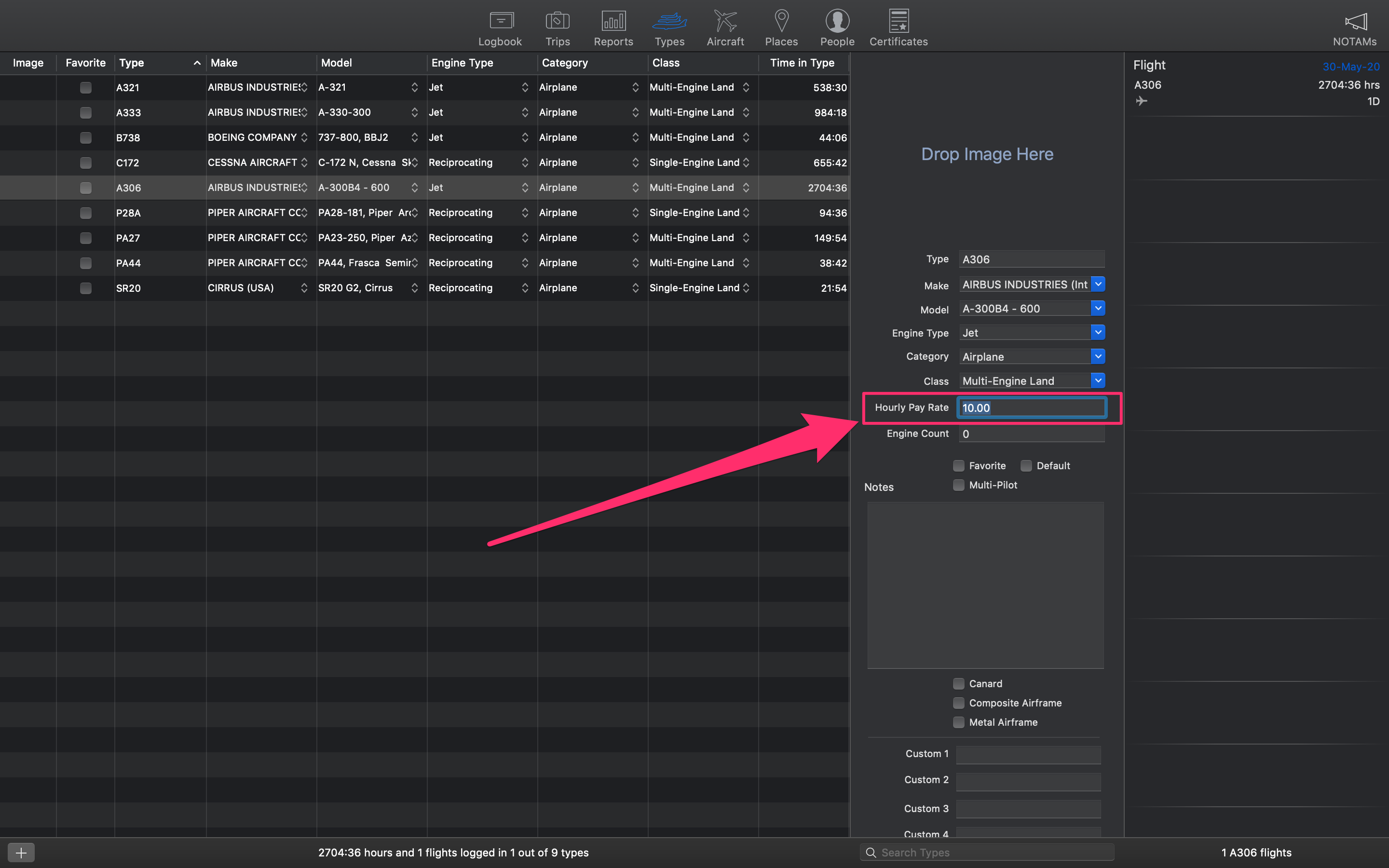1389x868 pixels.
Task: Click the Custom 1 field
Action: click(1028, 754)
